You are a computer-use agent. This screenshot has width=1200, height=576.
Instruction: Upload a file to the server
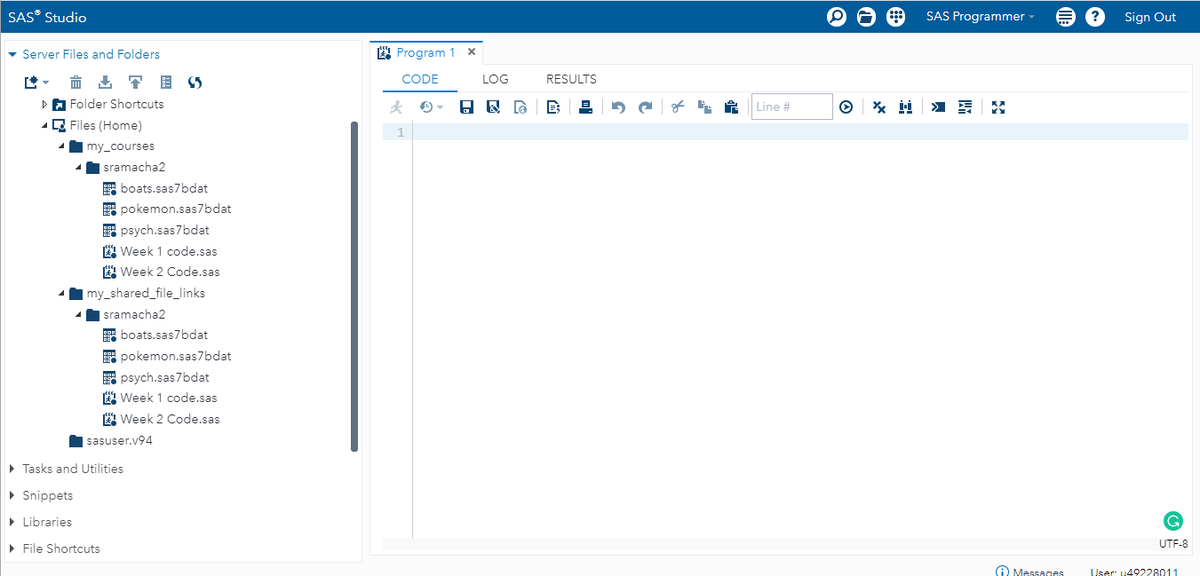click(135, 82)
